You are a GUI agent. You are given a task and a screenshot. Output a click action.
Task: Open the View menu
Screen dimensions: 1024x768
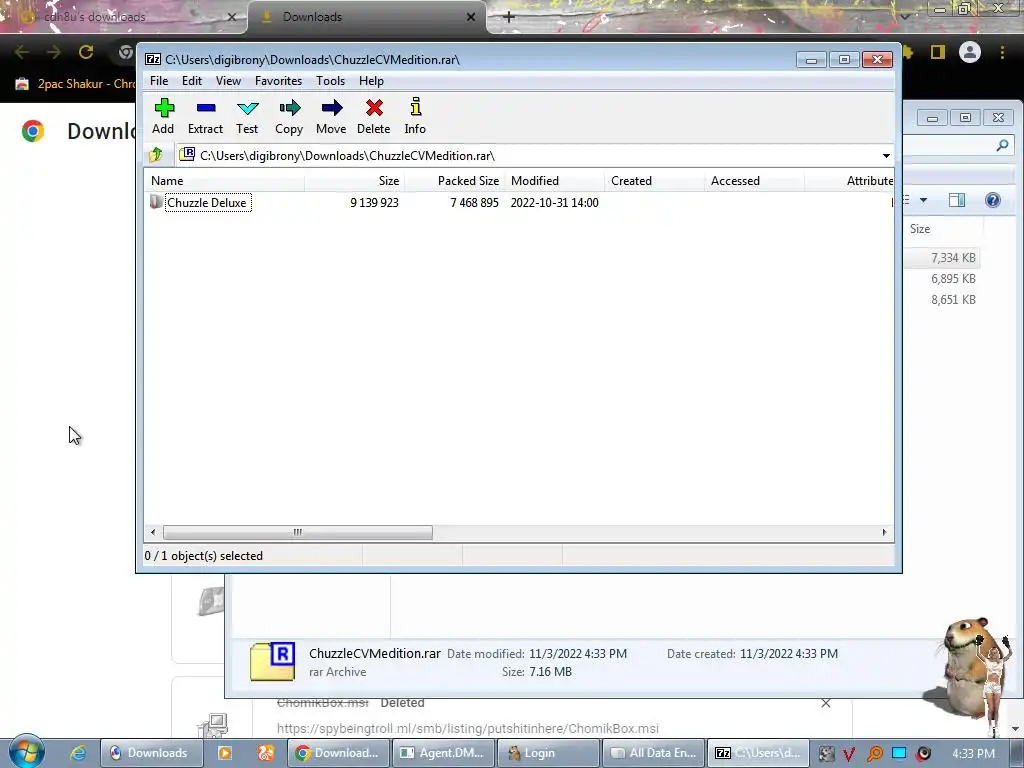point(229,81)
